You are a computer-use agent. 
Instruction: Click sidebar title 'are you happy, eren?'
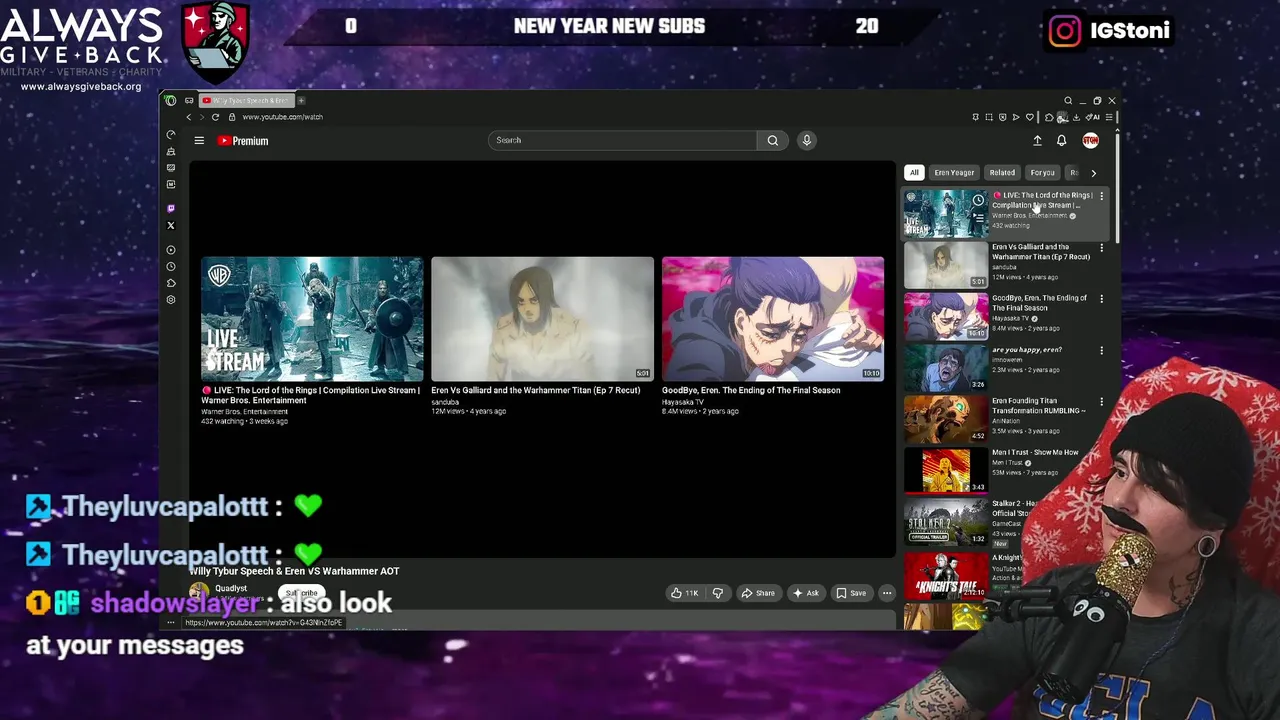tap(1027, 350)
